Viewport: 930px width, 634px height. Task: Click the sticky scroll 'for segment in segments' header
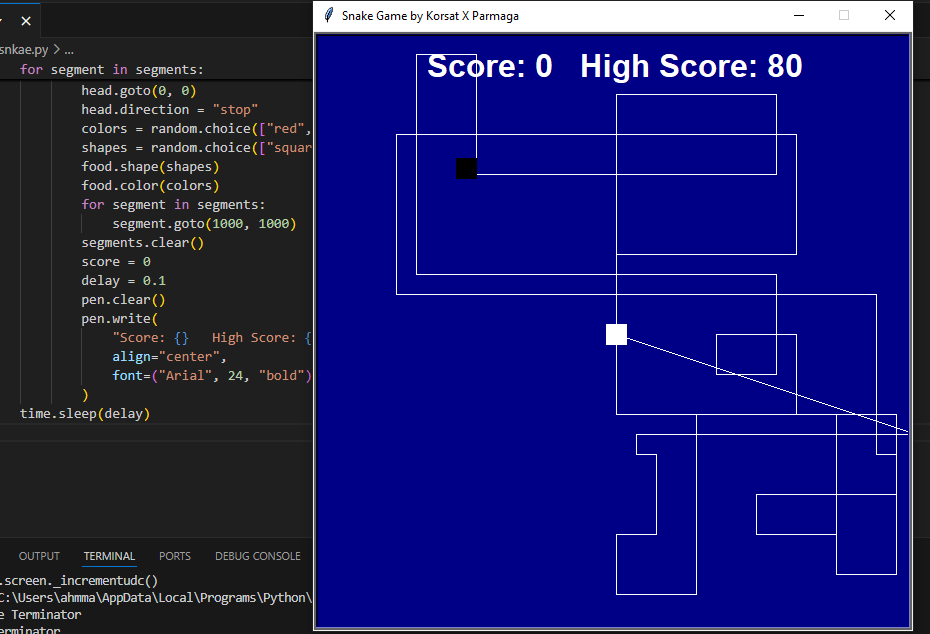[112, 69]
